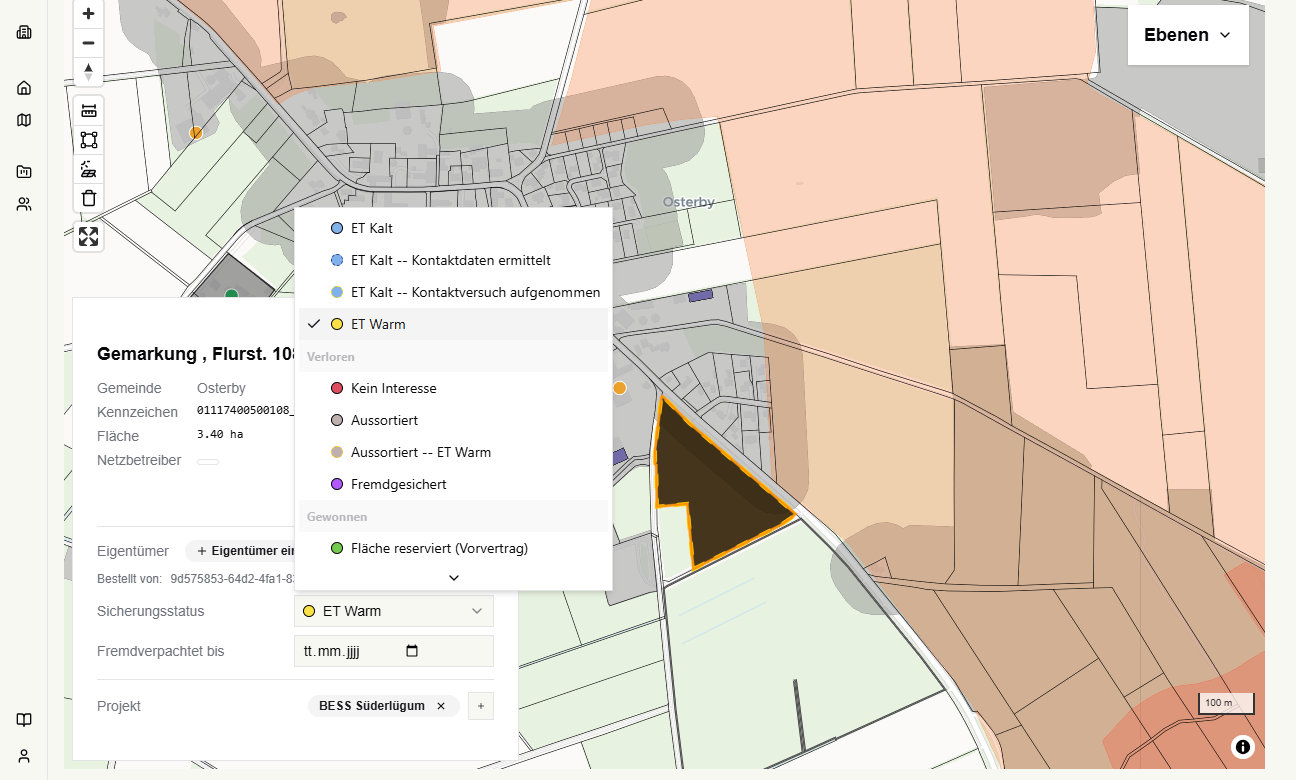Select checked ET Warm option

coord(454,324)
